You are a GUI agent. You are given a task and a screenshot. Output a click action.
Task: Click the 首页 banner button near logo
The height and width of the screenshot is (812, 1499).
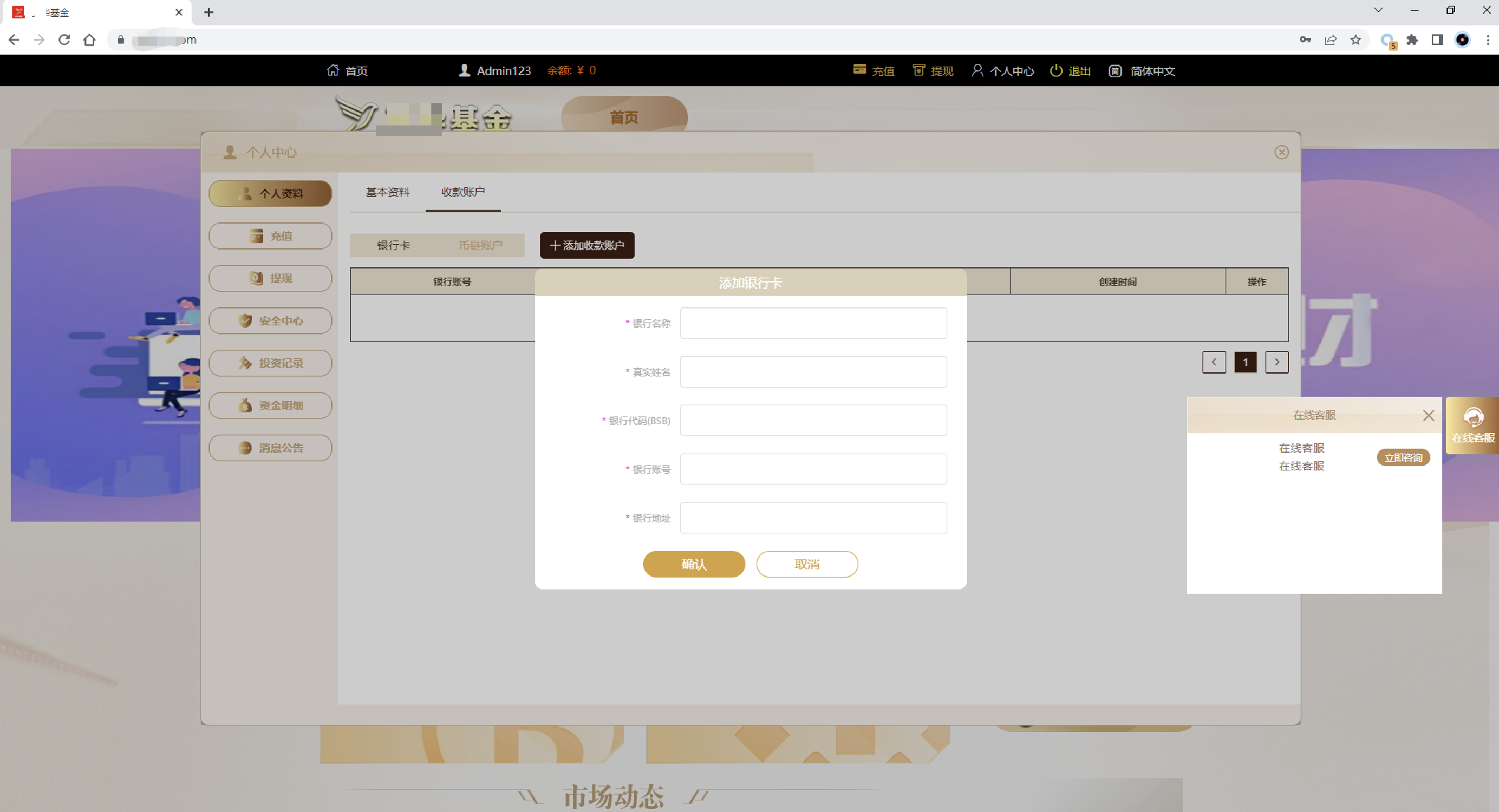(624, 117)
